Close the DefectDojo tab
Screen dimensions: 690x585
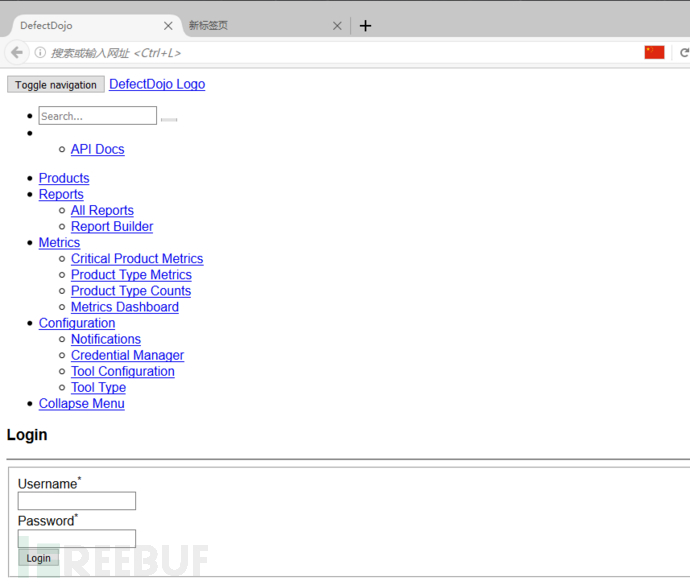[x=168, y=26]
